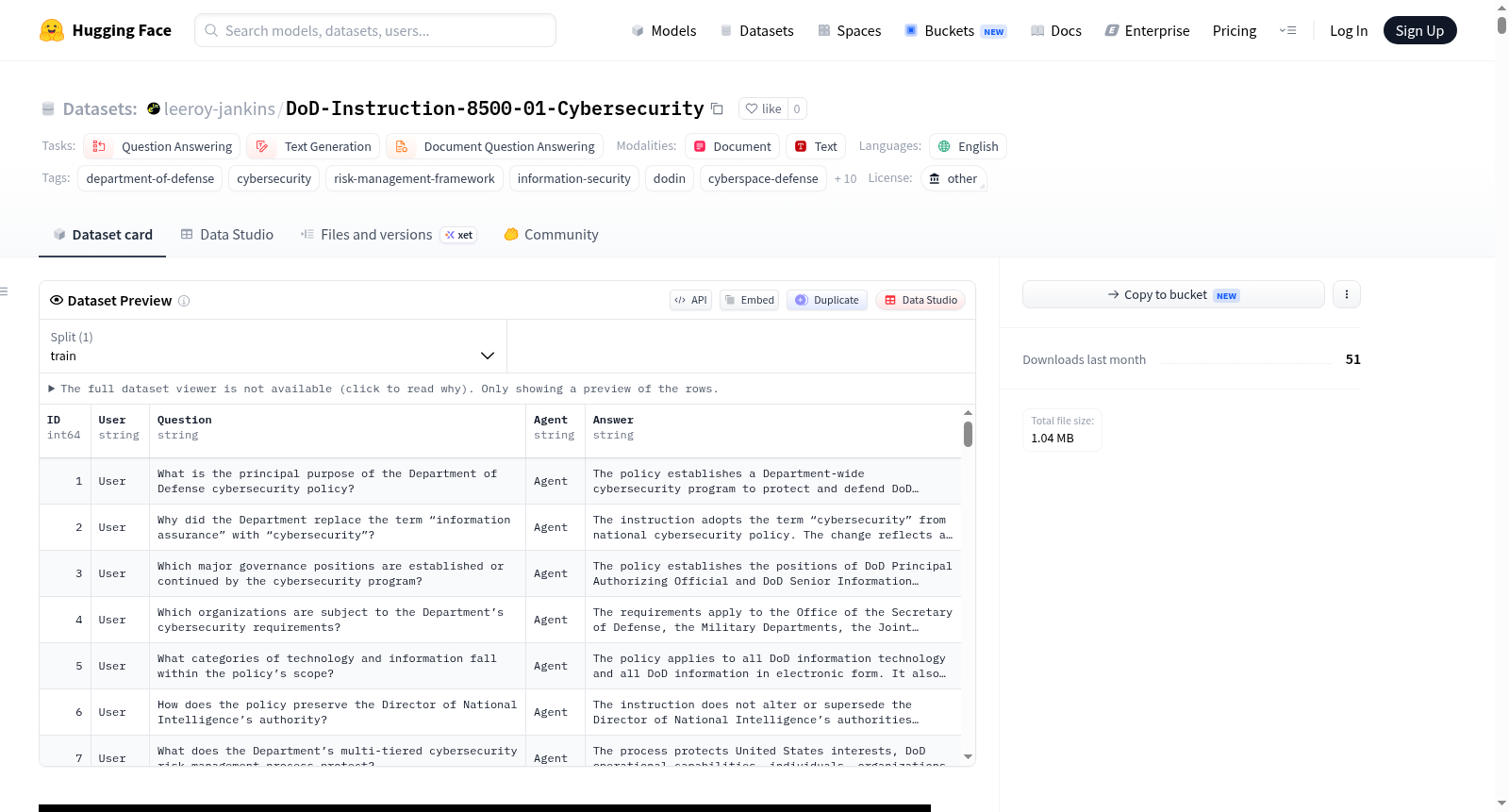Click the page vertical scrollbar thumb
1509x812 pixels.
pos(1501,25)
